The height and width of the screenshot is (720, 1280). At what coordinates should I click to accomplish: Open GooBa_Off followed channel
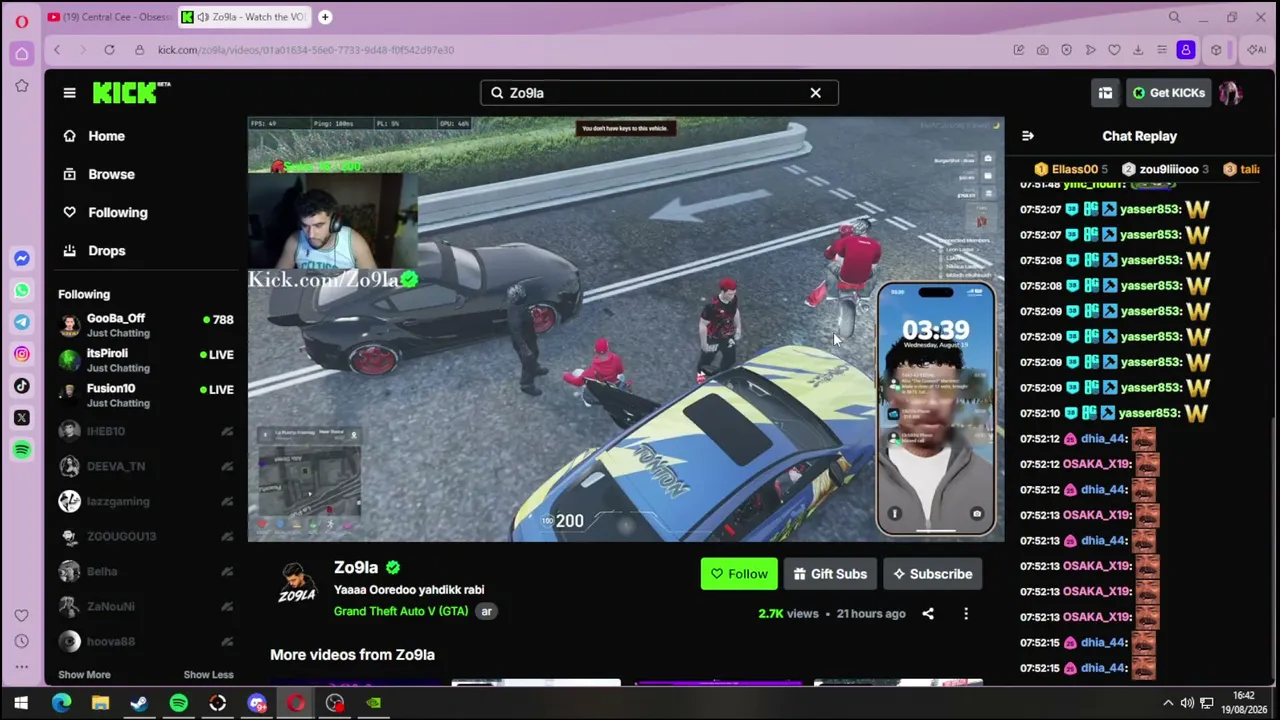coord(146,325)
